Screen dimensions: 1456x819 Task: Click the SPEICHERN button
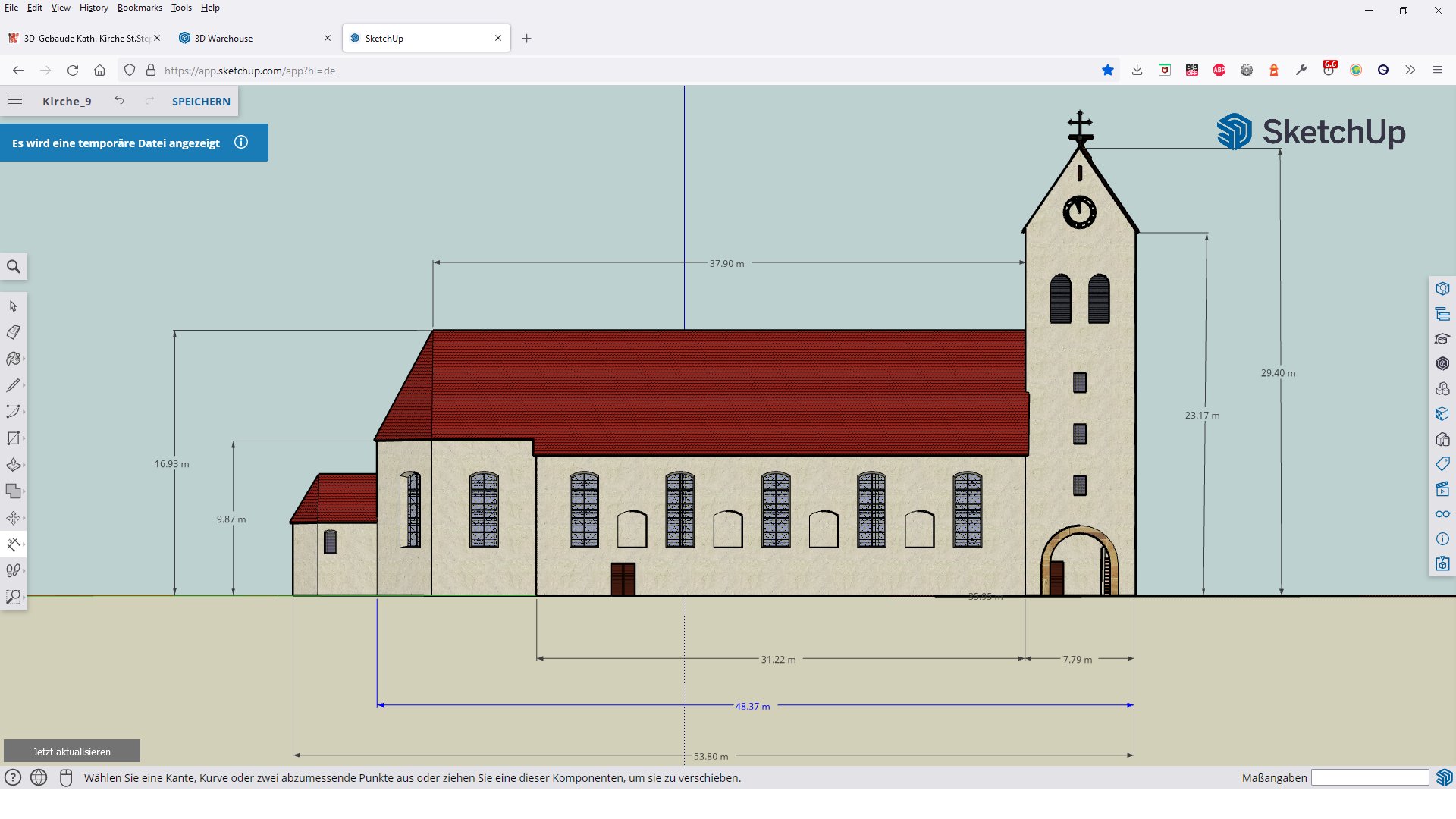click(201, 102)
